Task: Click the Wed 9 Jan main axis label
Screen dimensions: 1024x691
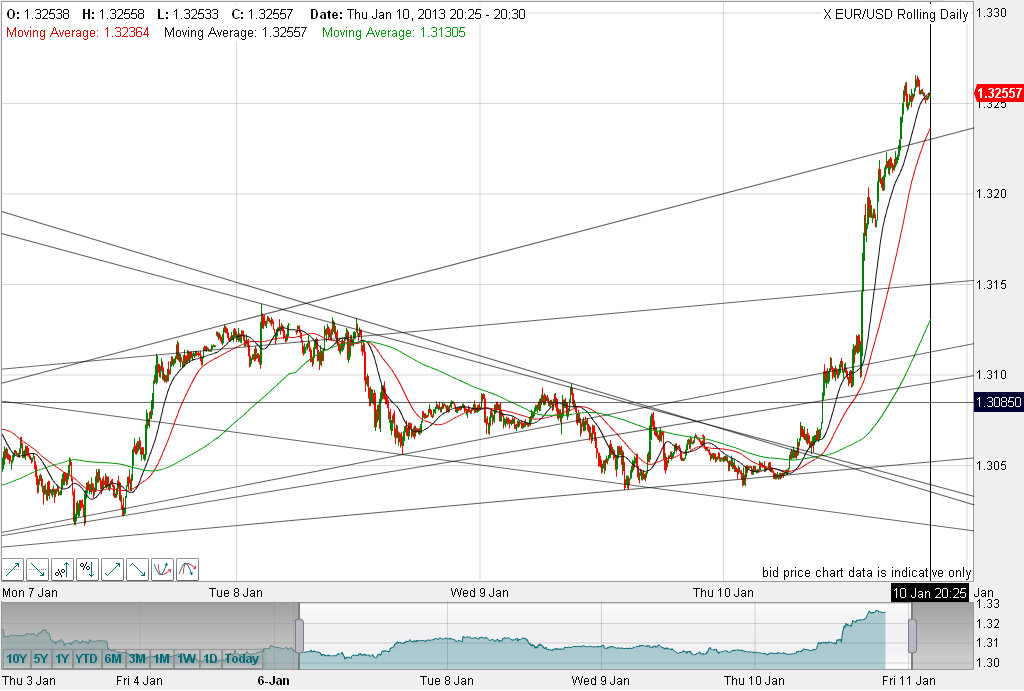Action: pos(479,593)
